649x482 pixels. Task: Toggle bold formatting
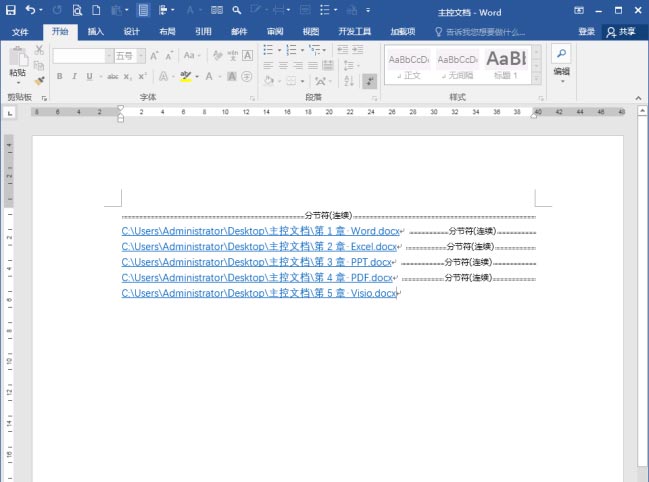pos(60,76)
